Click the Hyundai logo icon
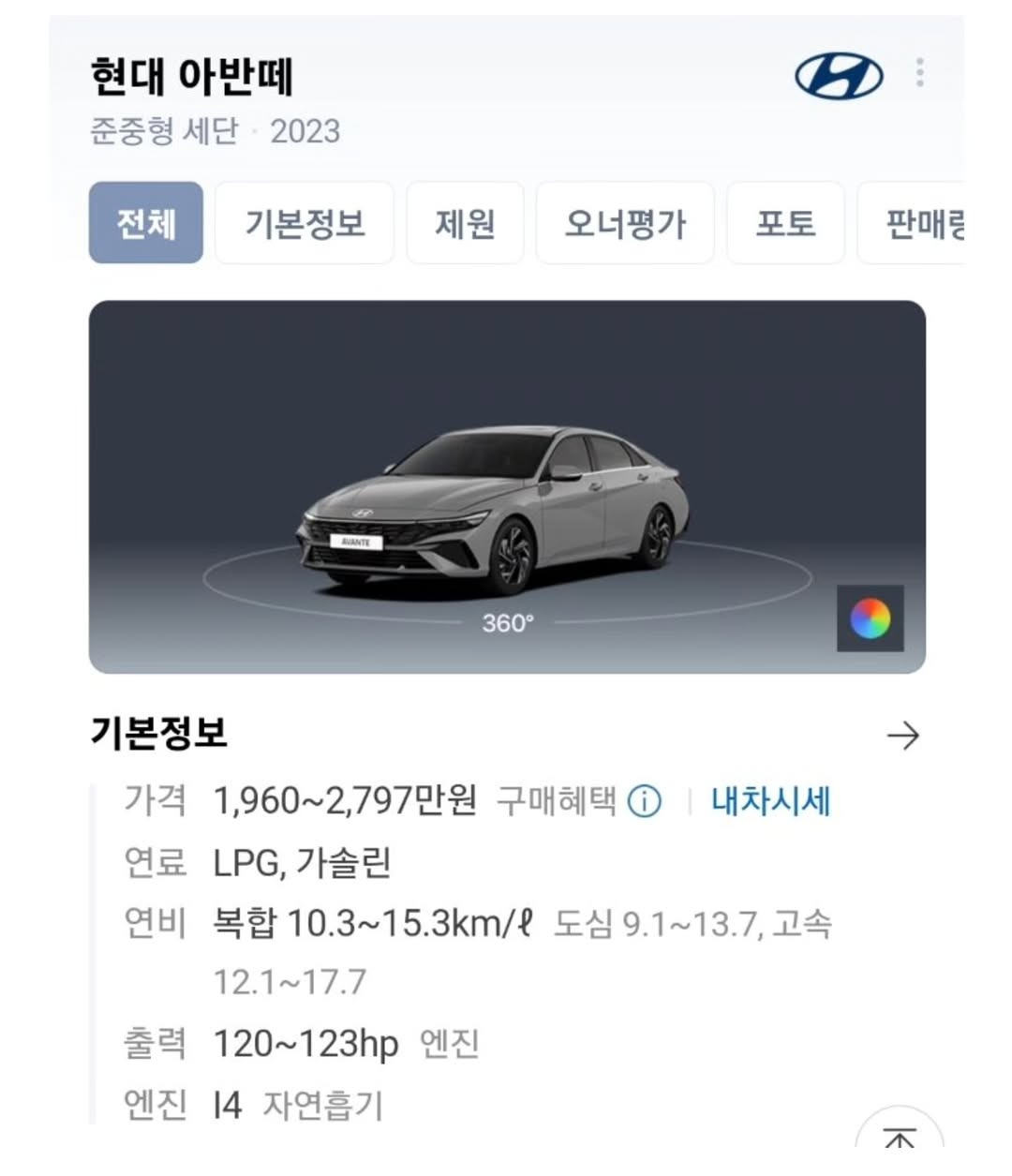Screen dimensions: 1012x1176 (x=839, y=76)
